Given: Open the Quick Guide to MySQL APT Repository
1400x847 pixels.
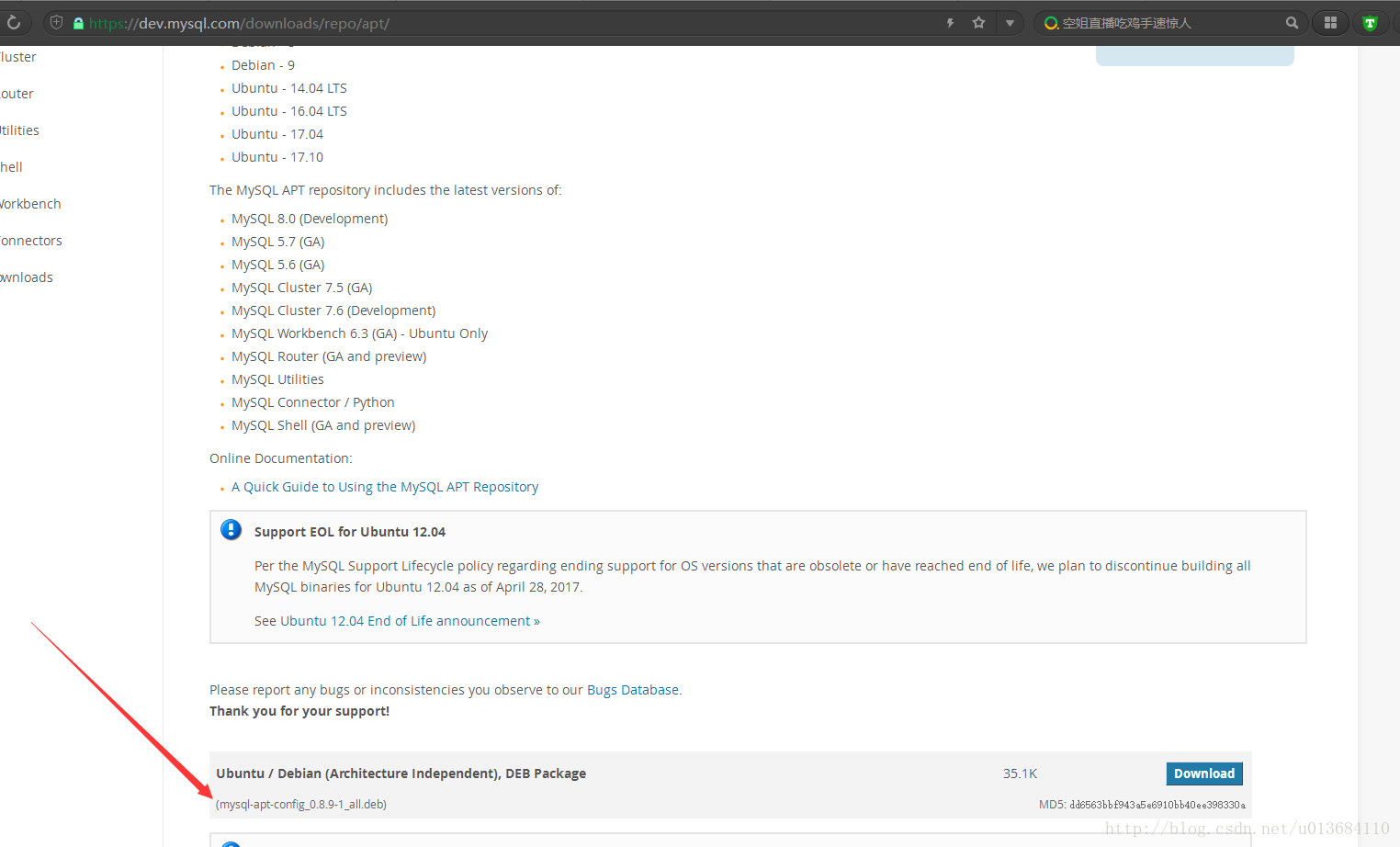Looking at the screenshot, I should tap(385, 487).
